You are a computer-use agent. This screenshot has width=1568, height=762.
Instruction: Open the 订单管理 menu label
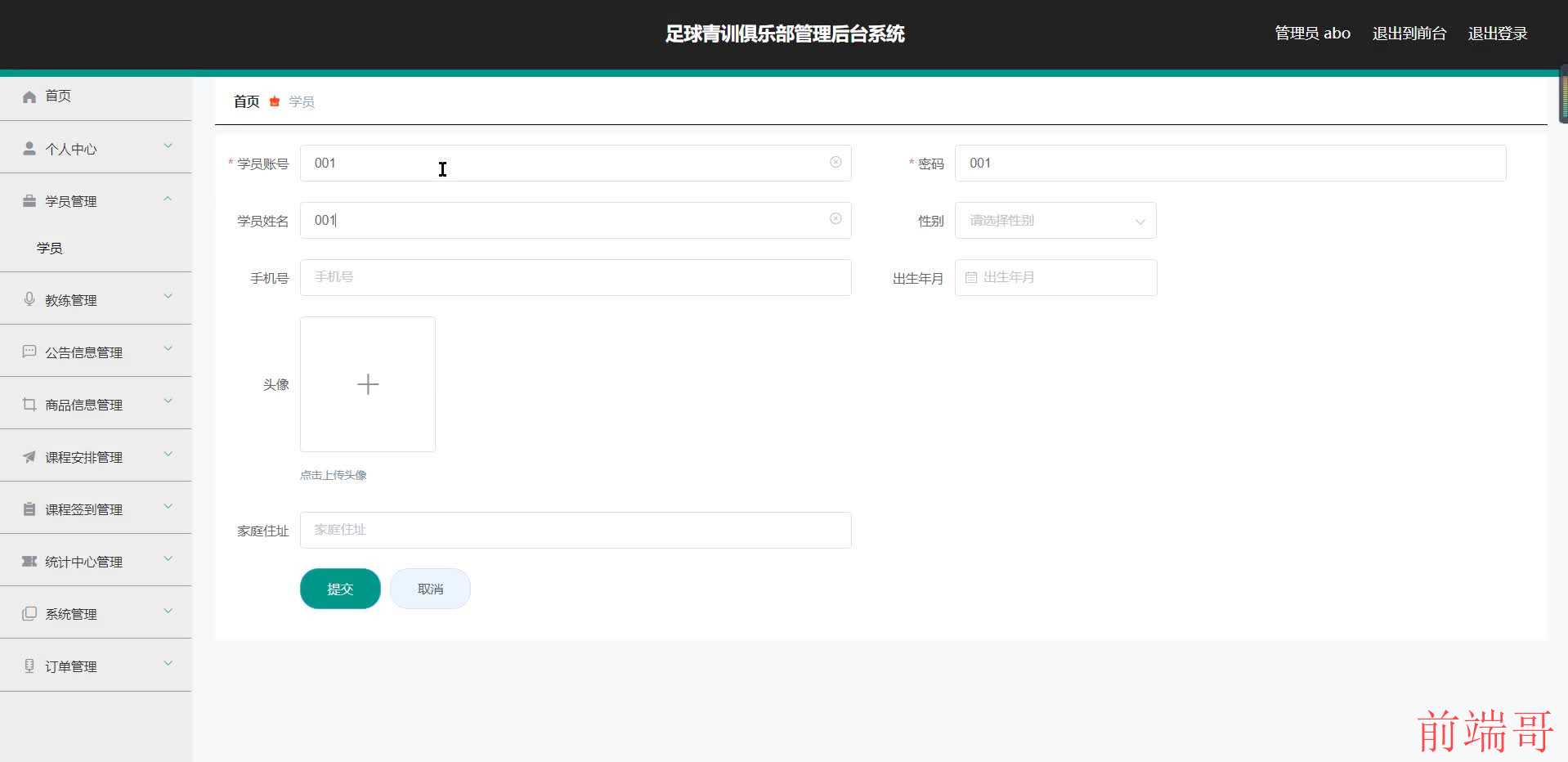coord(71,666)
